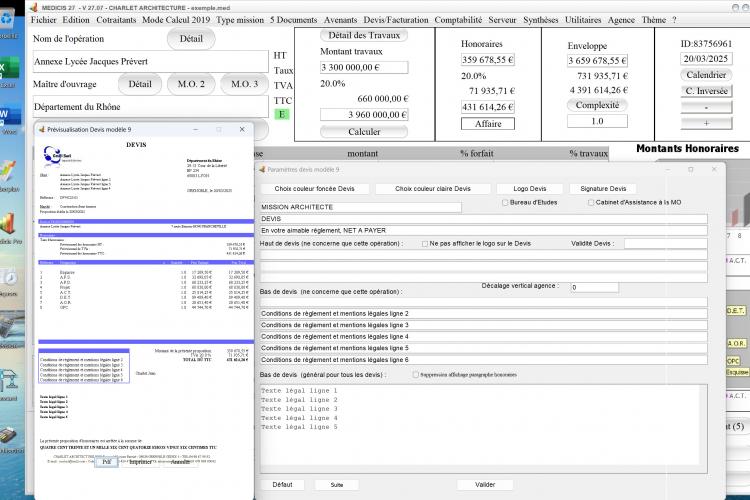The image size is (750, 500).
Task: Open the Edition menu
Action: [76, 20]
